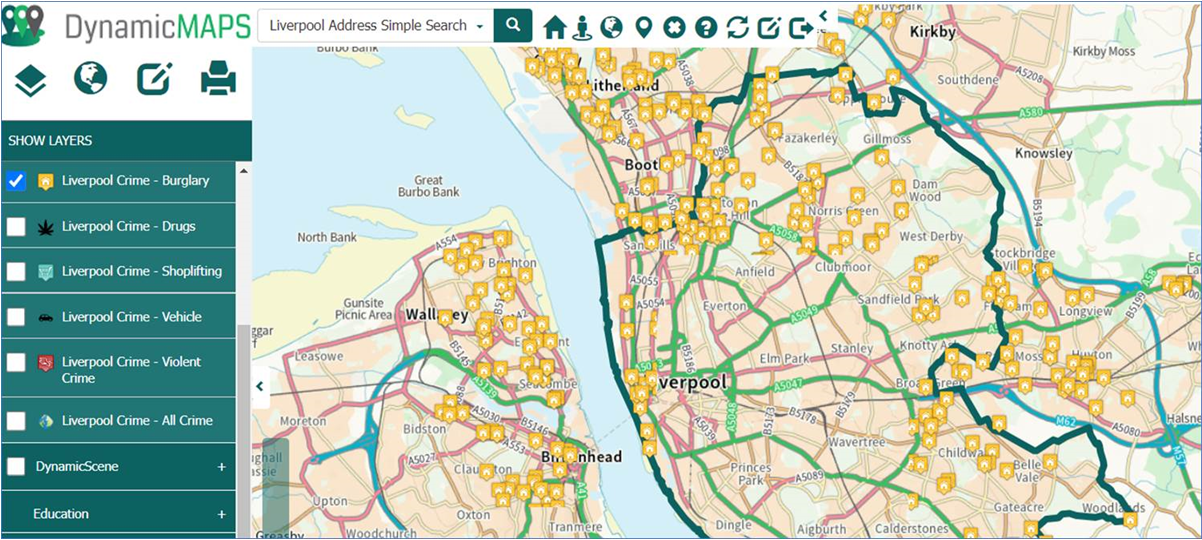The width and height of the screenshot is (1202, 540).
Task: Open the sidebar edit note icon
Action: click(x=154, y=78)
